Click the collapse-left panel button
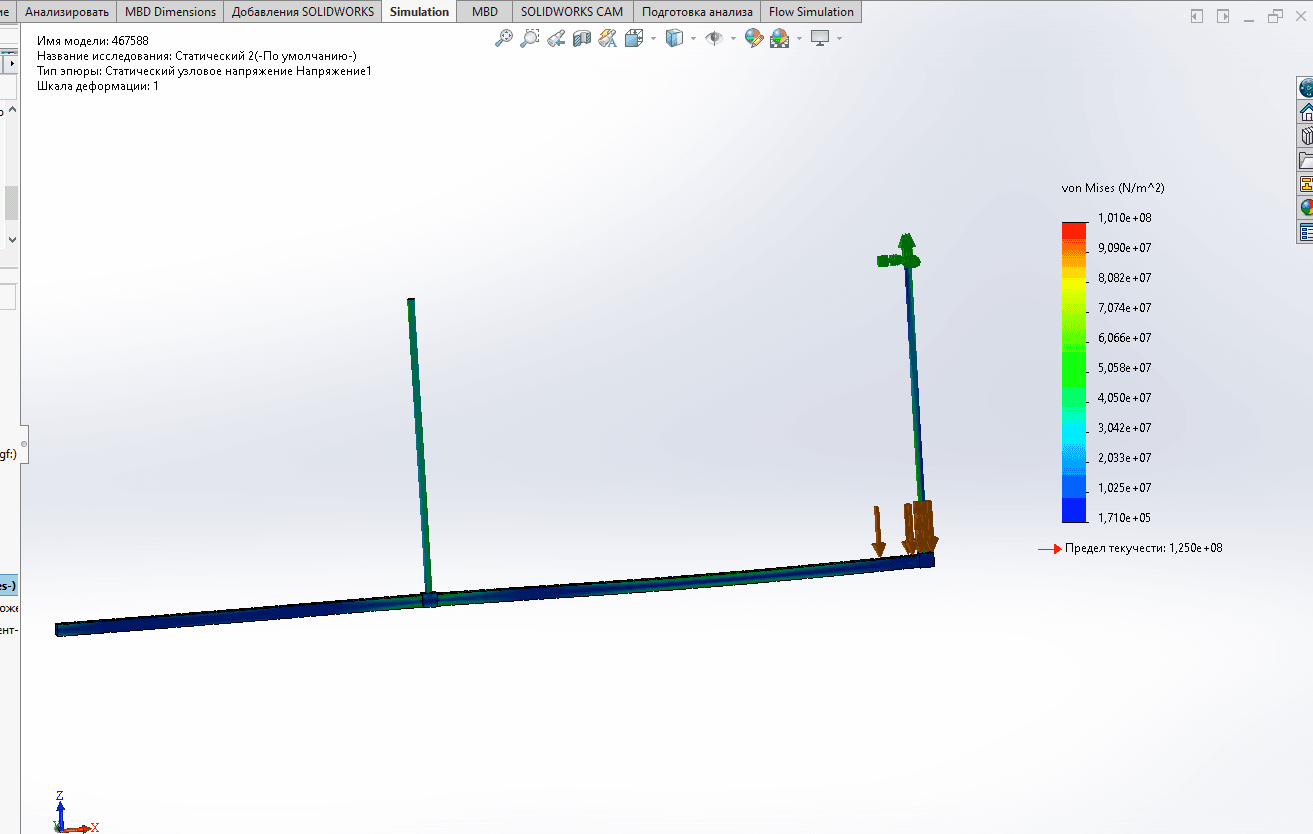 click(x=1197, y=16)
